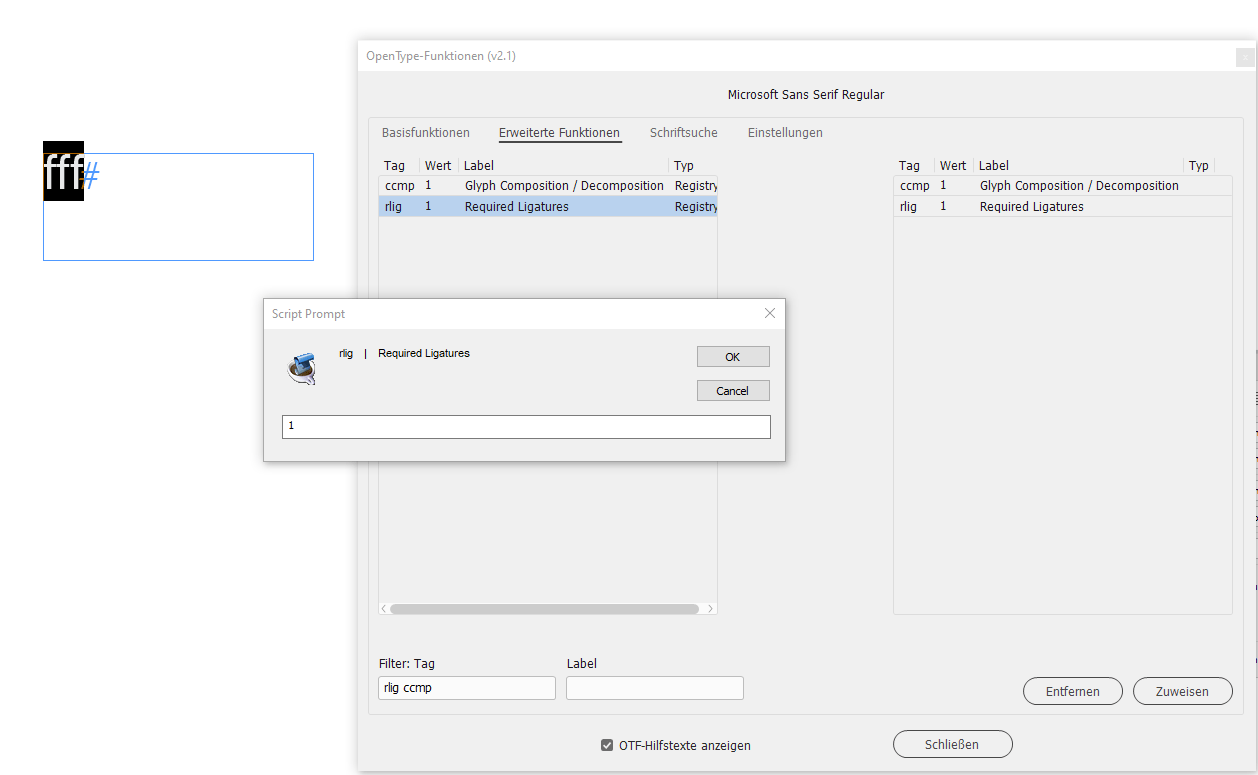Click the left arrow of the horizontal scrollbar
Image resolution: width=1258 pixels, height=775 pixels.
tap(382, 607)
